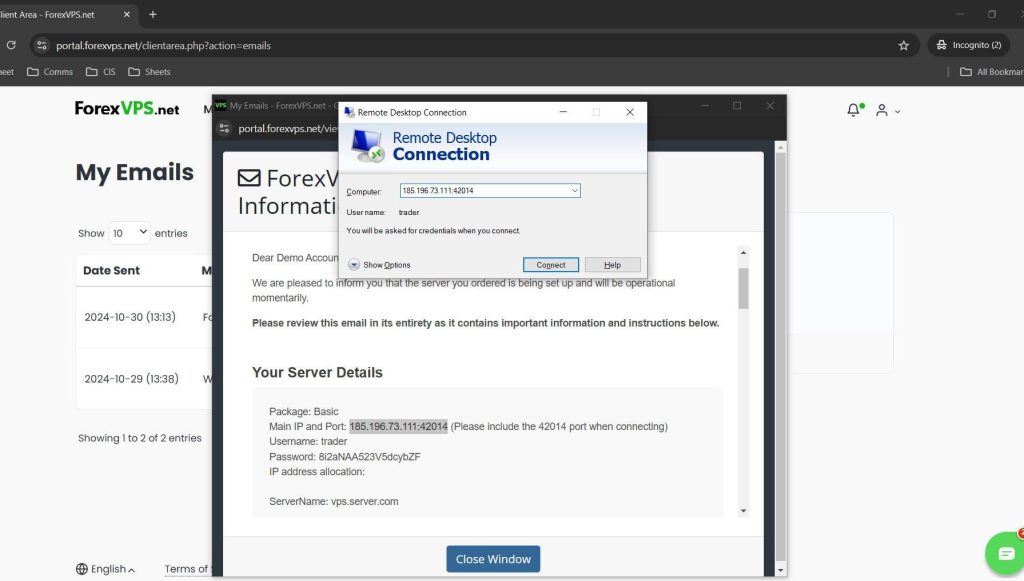Click Showing 1 to 2 of 2 entries text
This screenshot has height=581, width=1024.
click(x=140, y=438)
